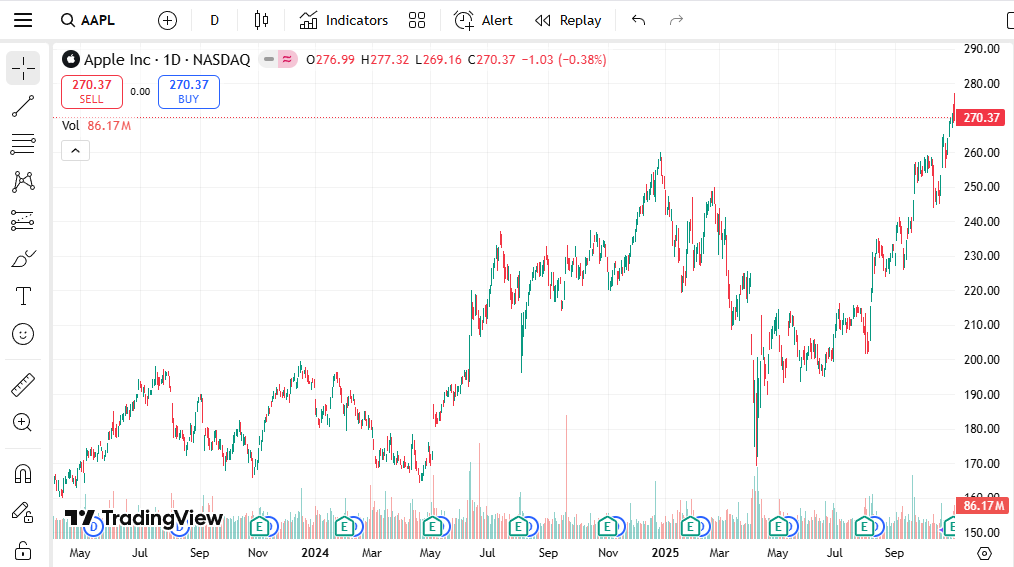Open the Indicators menu
This screenshot has width=1014, height=567.
click(x=343, y=20)
